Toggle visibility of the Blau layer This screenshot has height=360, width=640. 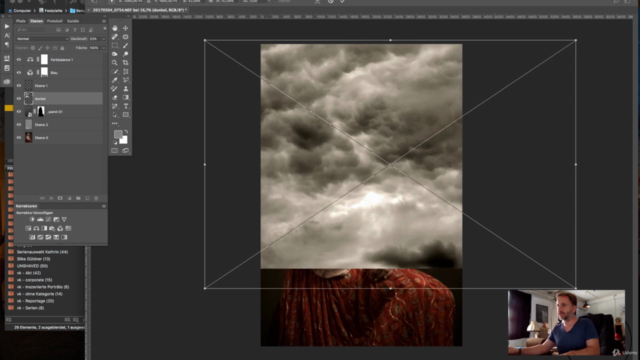coord(19,73)
